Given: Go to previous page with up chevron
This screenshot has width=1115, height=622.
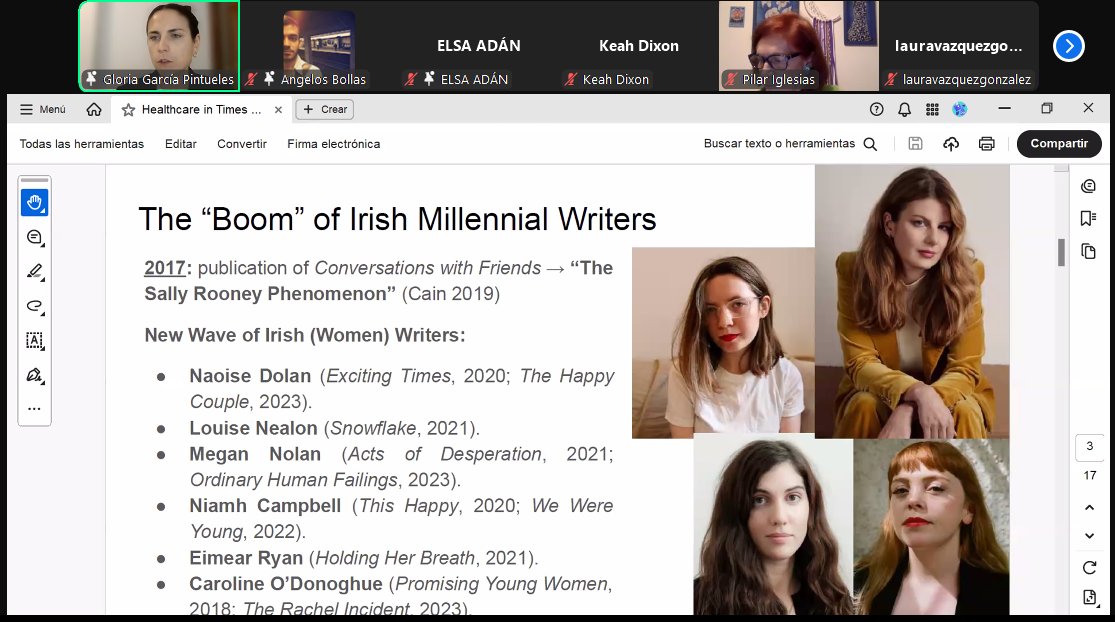Looking at the screenshot, I should pos(1089,508).
